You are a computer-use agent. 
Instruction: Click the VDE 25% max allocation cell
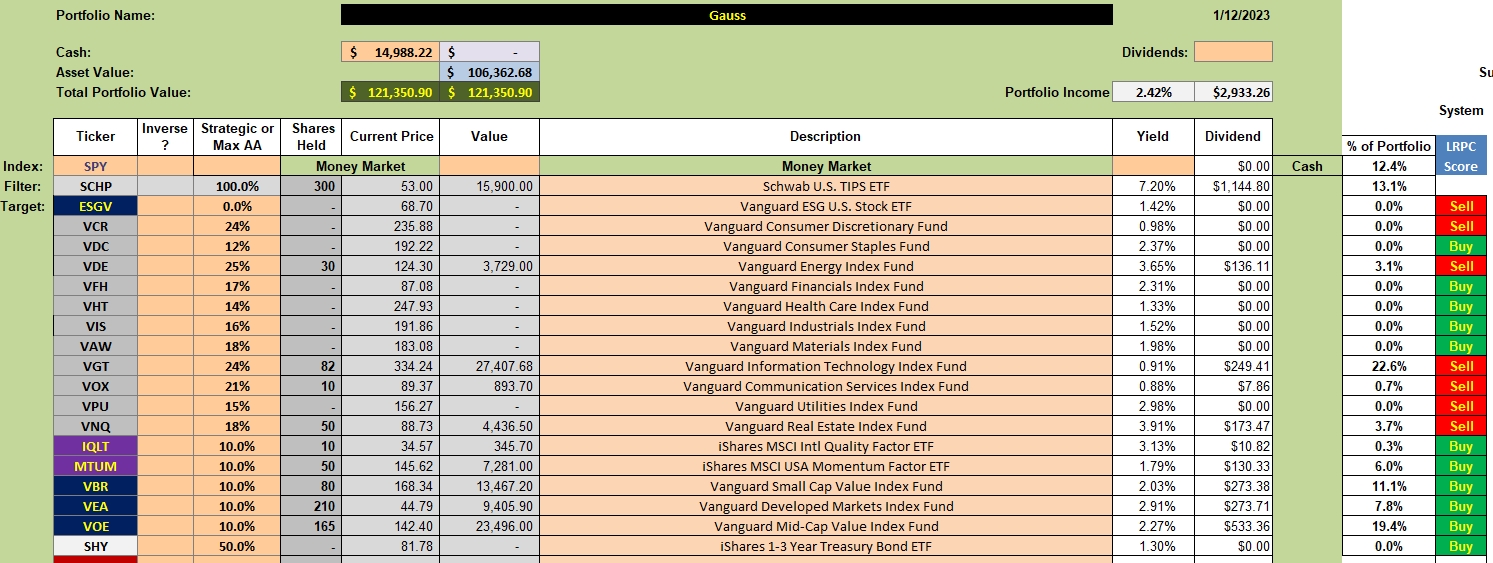pyautogui.click(x=237, y=266)
